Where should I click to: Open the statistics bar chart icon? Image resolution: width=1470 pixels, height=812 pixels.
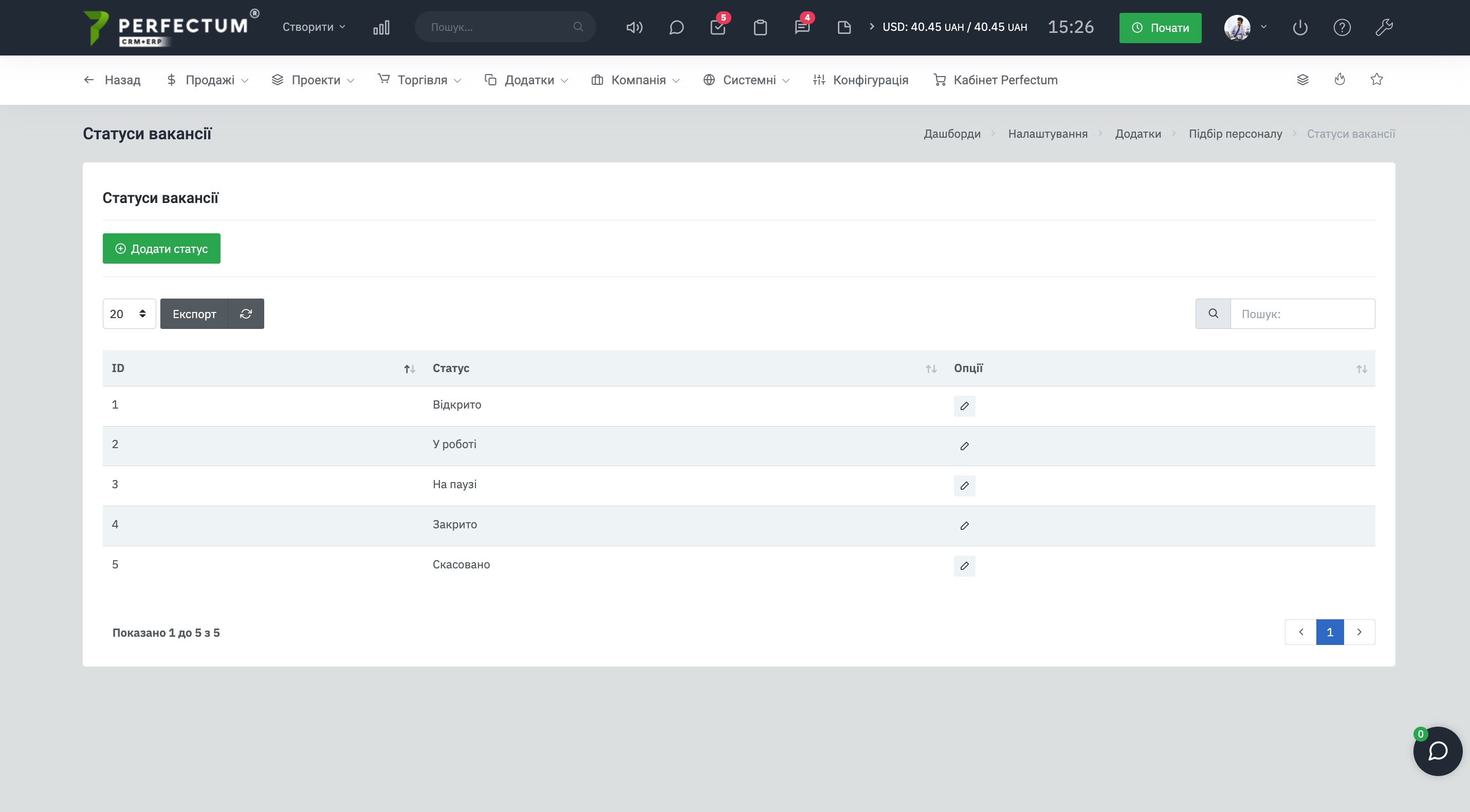click(381, 27)
